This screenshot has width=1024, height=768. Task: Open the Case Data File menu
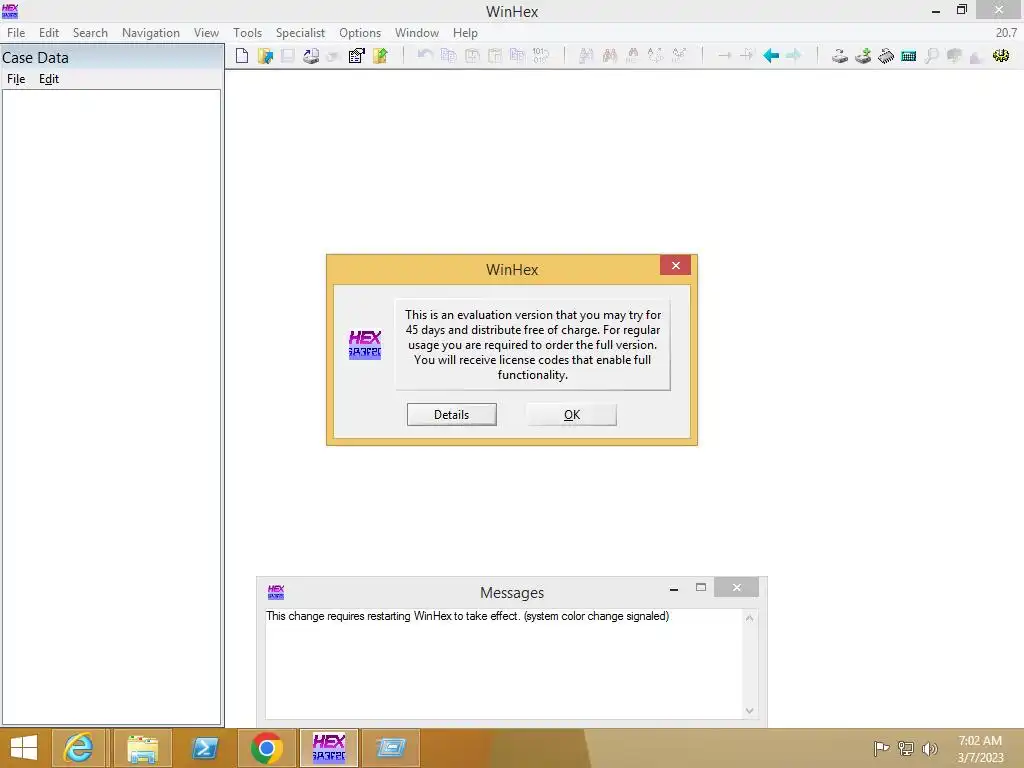pos(16,79)
